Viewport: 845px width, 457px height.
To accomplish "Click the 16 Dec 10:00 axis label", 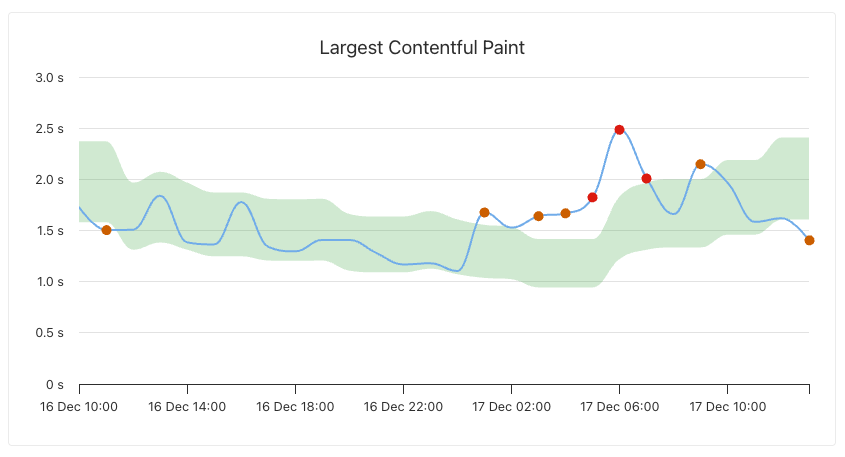I will coord(79,407).
